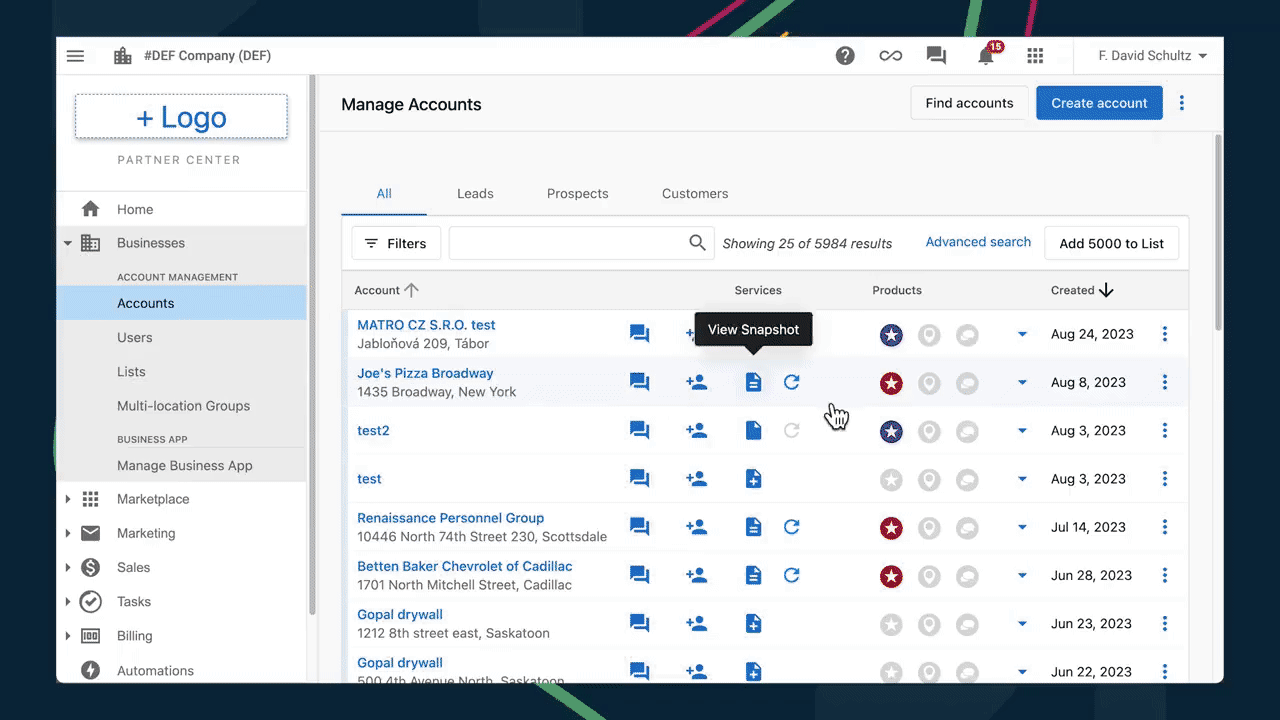
Task: Open the blue dropdown arrow on Gopal drywall row
Action: pos(1022,623)
